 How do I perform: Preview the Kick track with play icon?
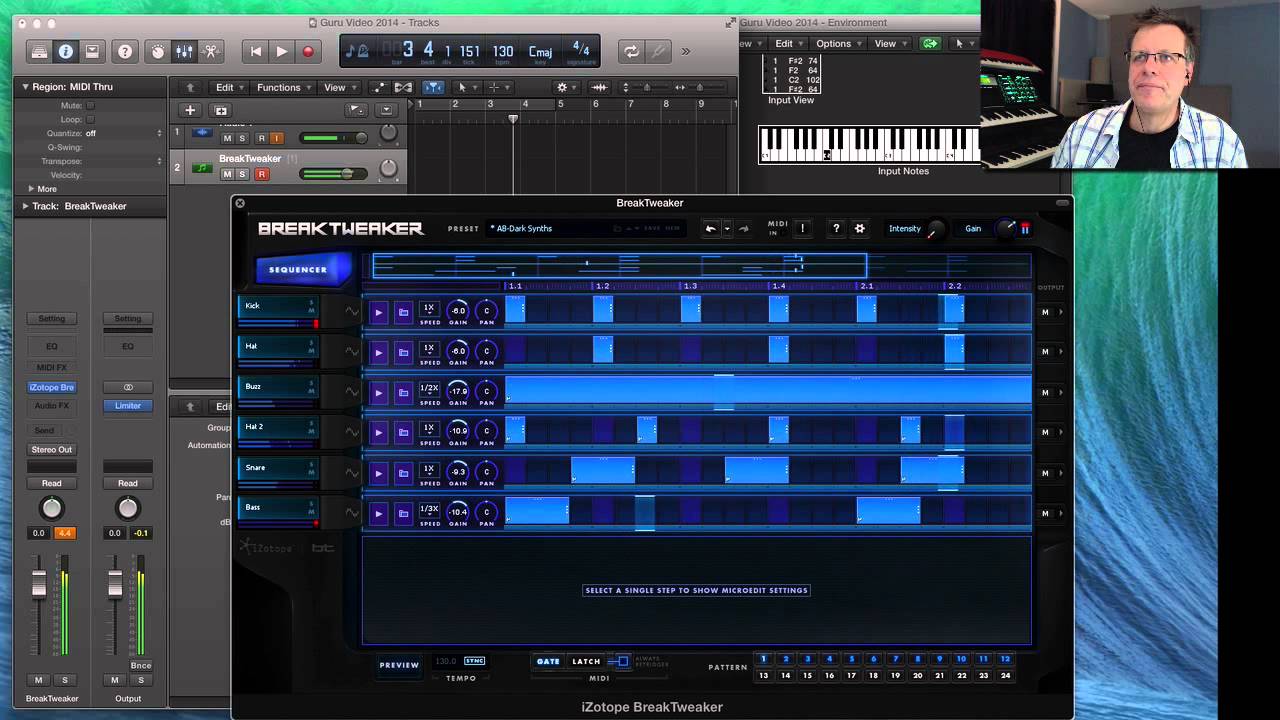[378, 312]
